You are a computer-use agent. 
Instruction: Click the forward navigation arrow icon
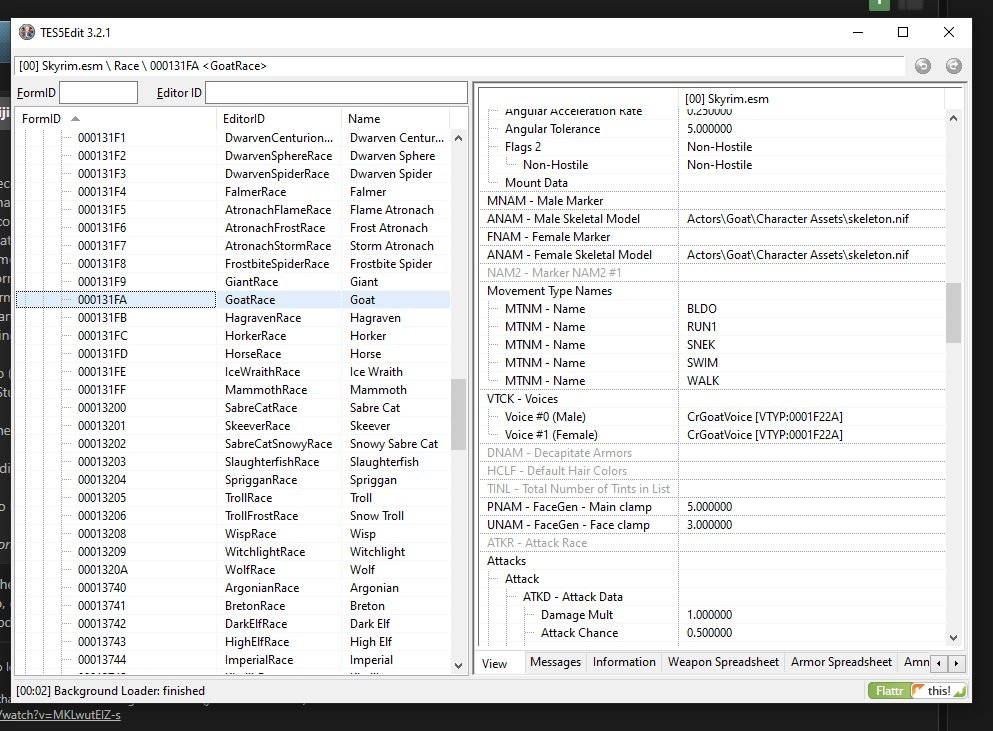point(954,65)
